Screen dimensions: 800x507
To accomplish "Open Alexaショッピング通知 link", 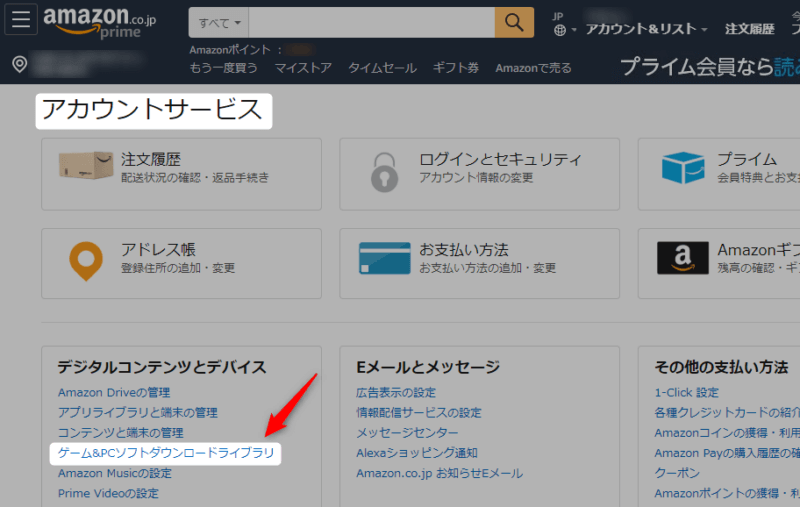I will click(x=417, y=453).
